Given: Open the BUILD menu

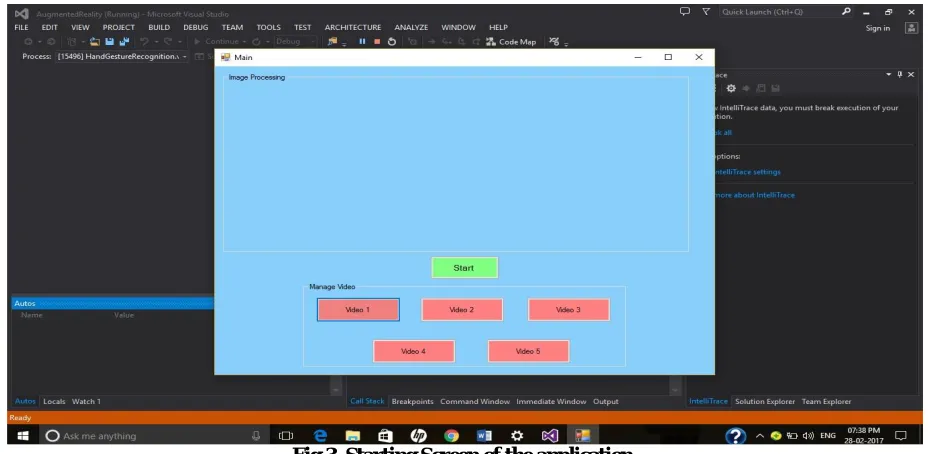Looking at the screenshot, I should (x=159, y=27).
